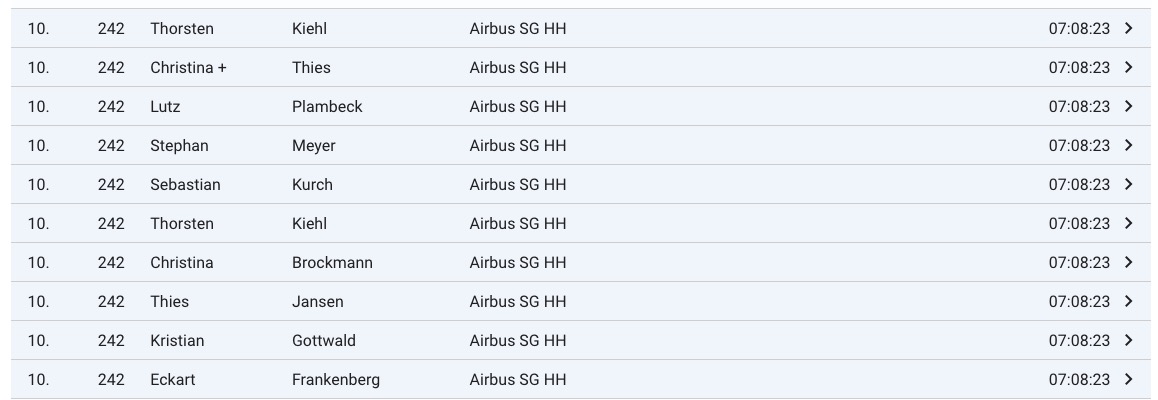Open Sebastian Kurch's details via chevron
This screenshot has height=400, width=1158.
coord(1129,185)
